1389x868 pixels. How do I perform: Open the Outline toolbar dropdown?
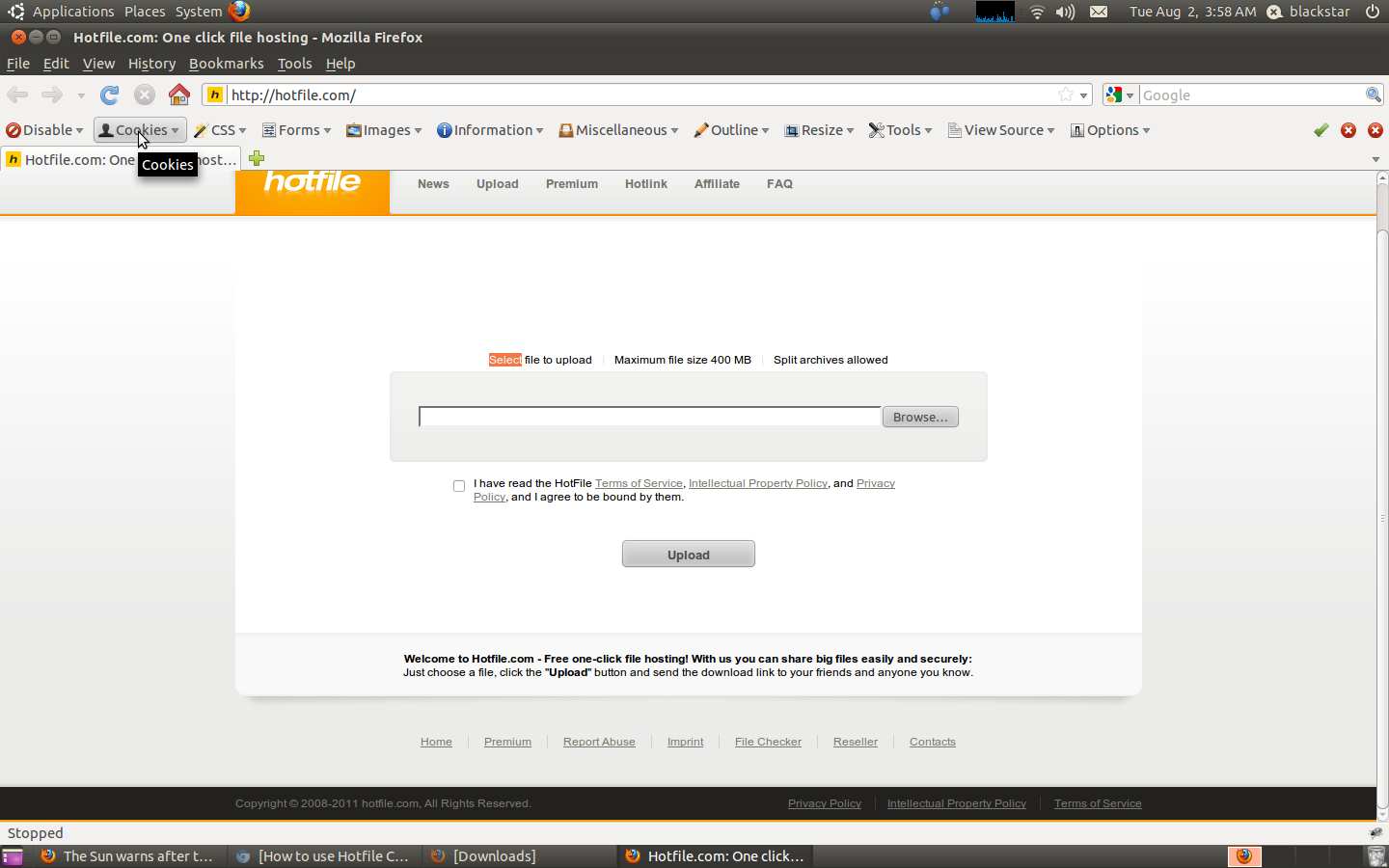pyautogui.click(x=731, y=130)
